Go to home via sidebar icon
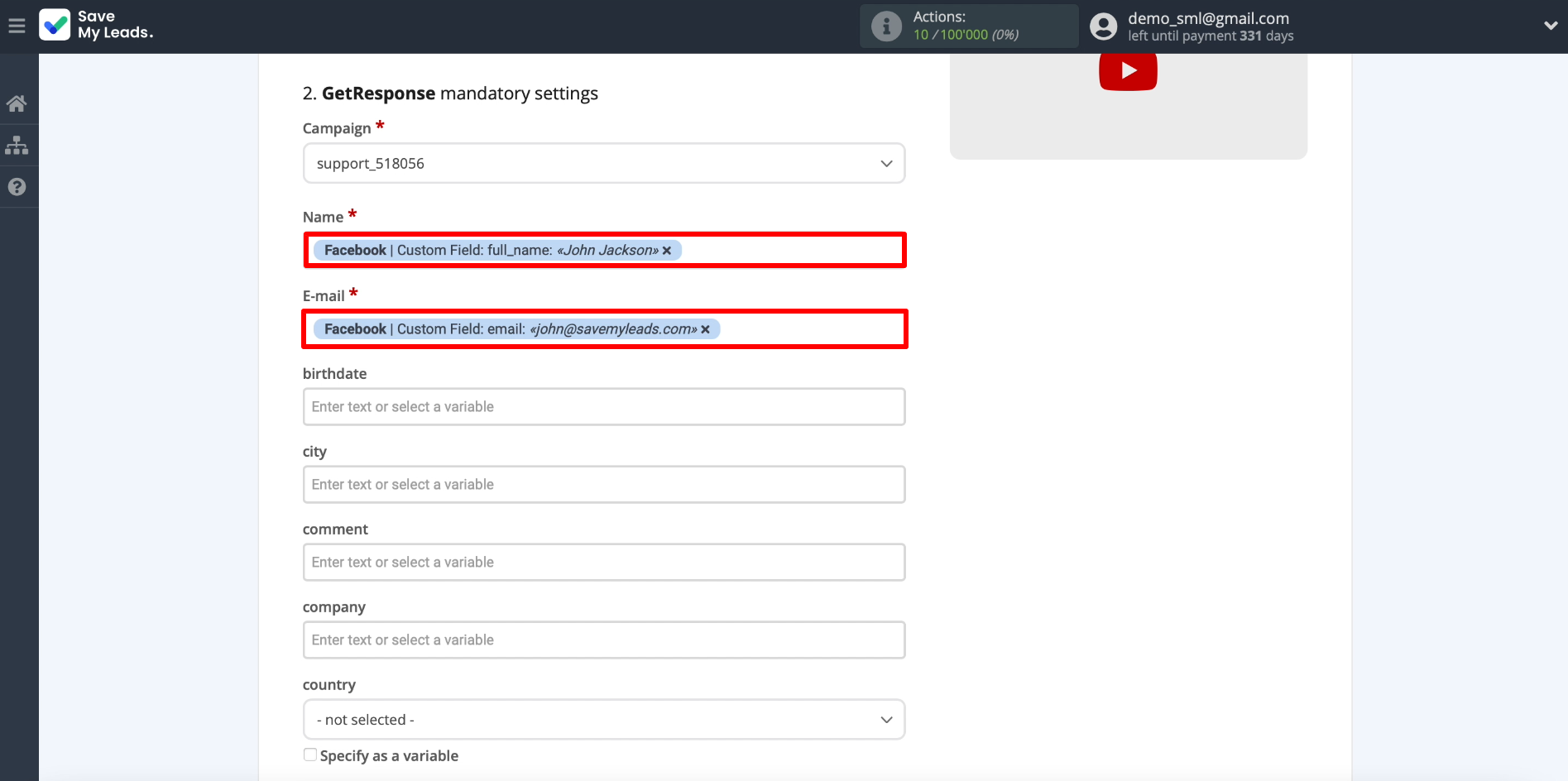1568x781 pixels. click(17, 103)
